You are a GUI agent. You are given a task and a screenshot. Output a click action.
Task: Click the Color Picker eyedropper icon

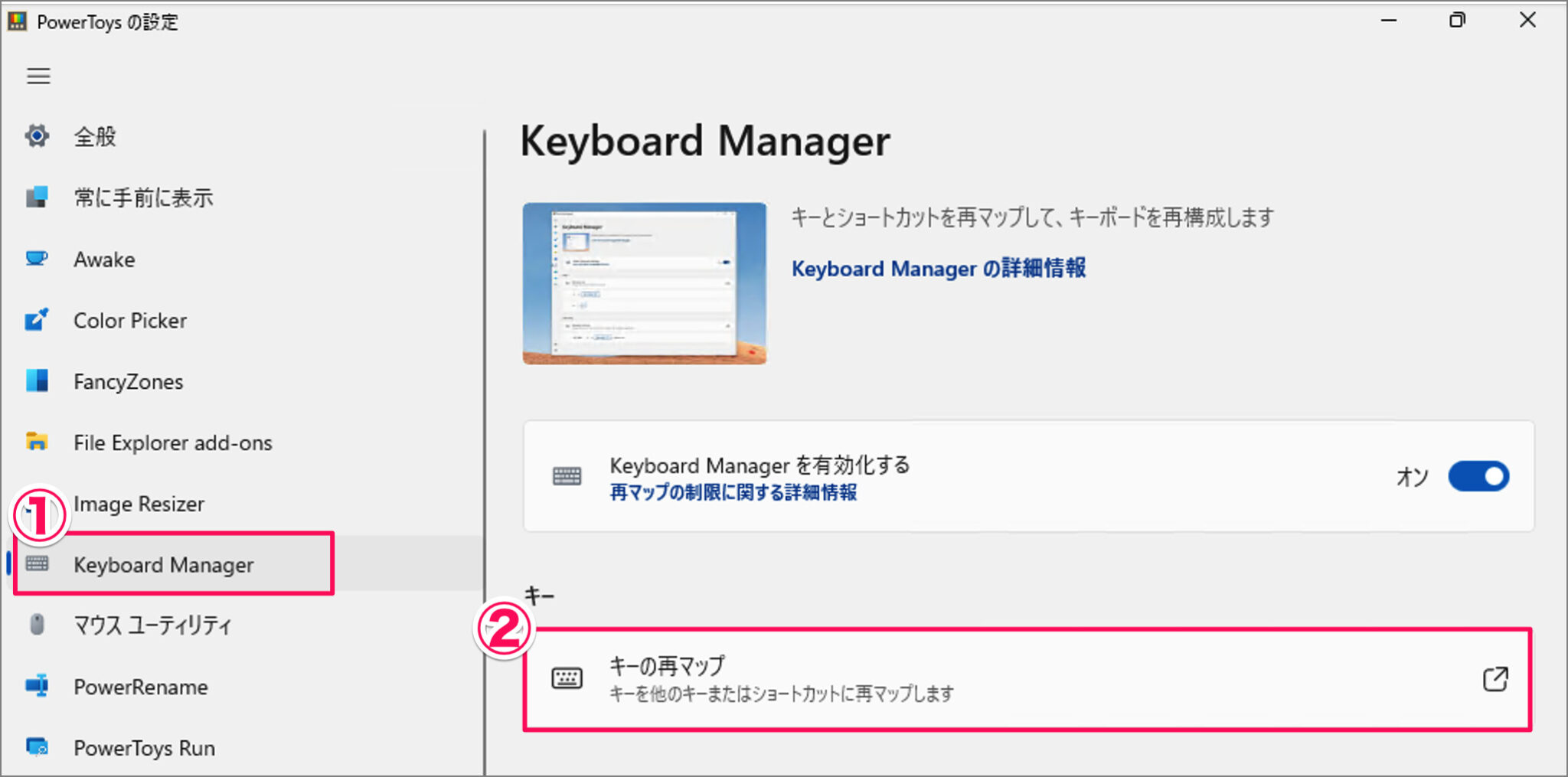pyautogui.click(x=37, y=320)
